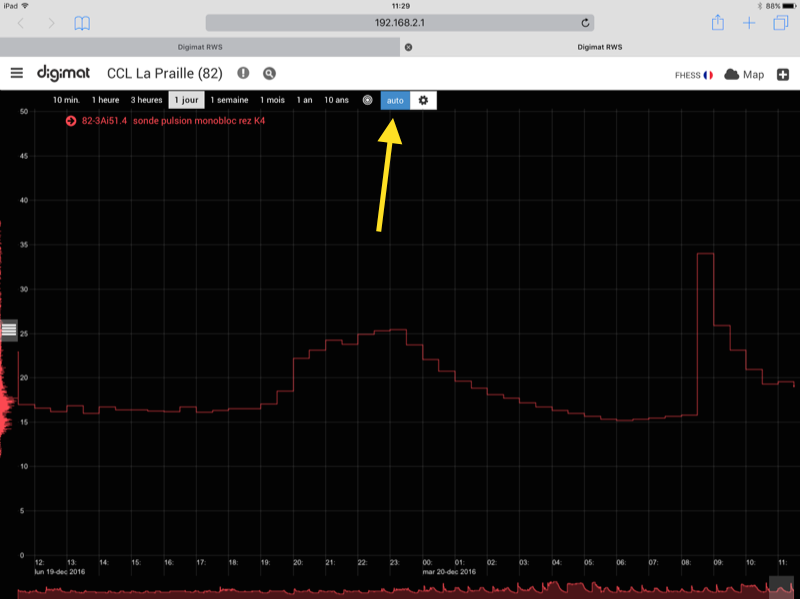Image resolution: width=800 pixels, height=599 pixels.
Task: Open the search magnifier icon
Action: (x=269, y=73)
